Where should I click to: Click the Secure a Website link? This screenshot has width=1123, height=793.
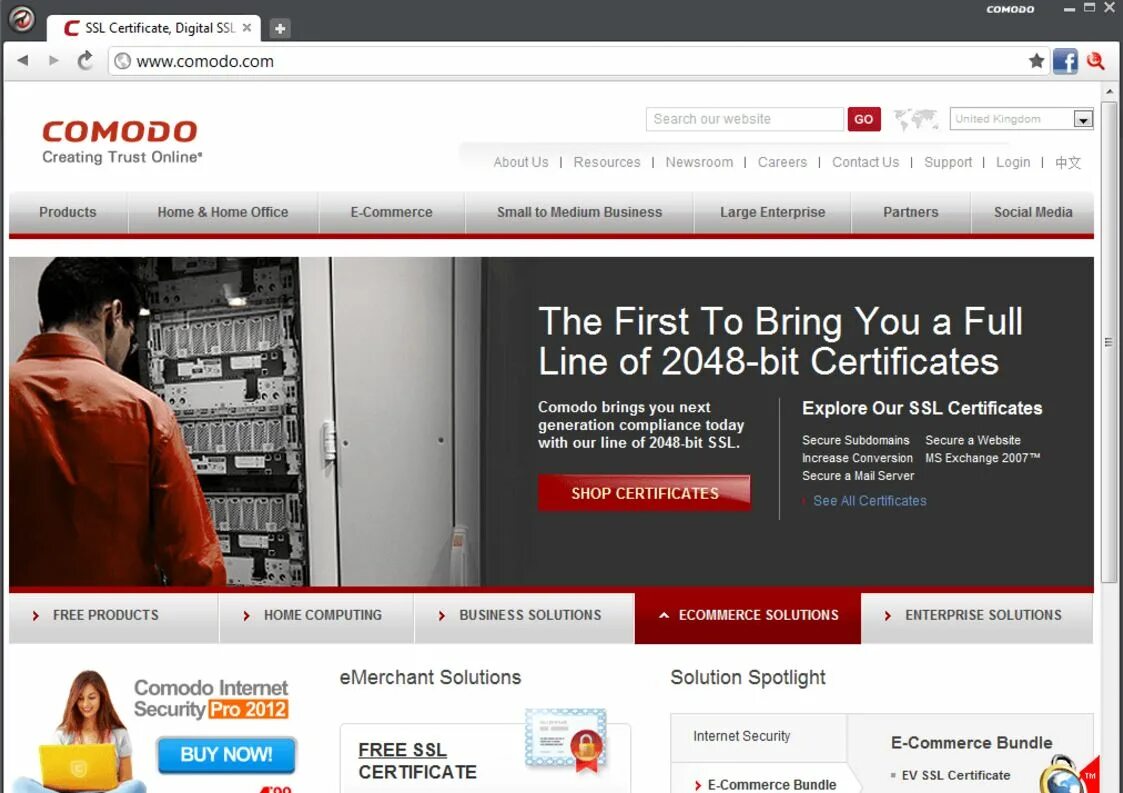coord(973,440)
